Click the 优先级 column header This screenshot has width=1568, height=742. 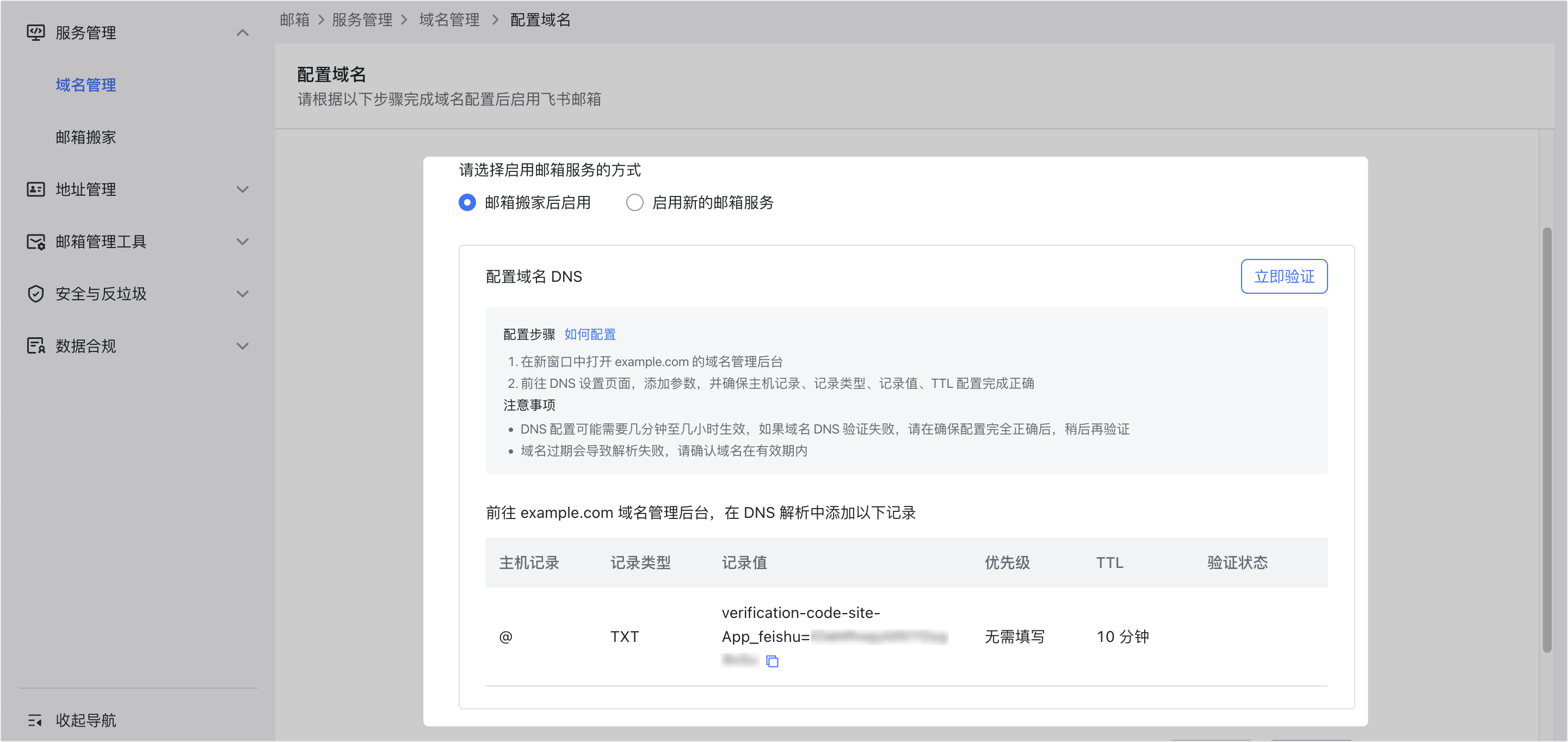coord(1007,562)
